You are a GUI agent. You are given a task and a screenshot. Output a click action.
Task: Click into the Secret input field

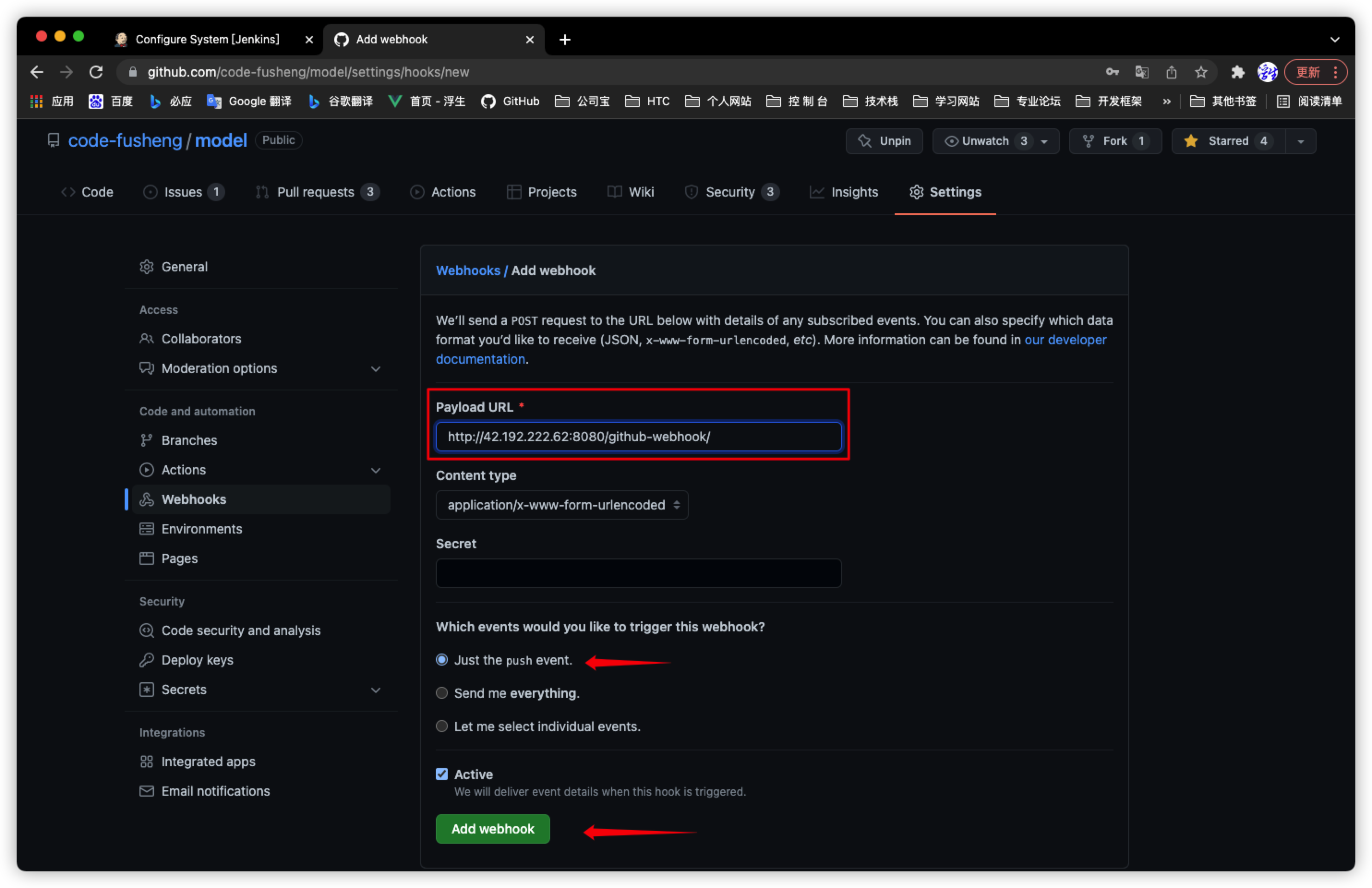coord(638,573)
